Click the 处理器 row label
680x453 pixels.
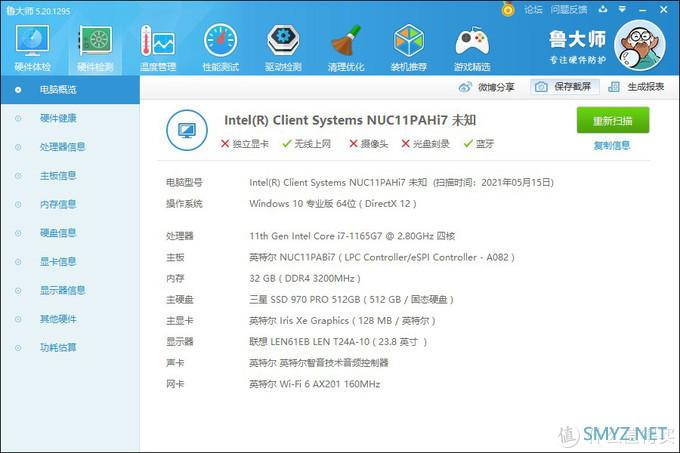click(x=180, y=236)
